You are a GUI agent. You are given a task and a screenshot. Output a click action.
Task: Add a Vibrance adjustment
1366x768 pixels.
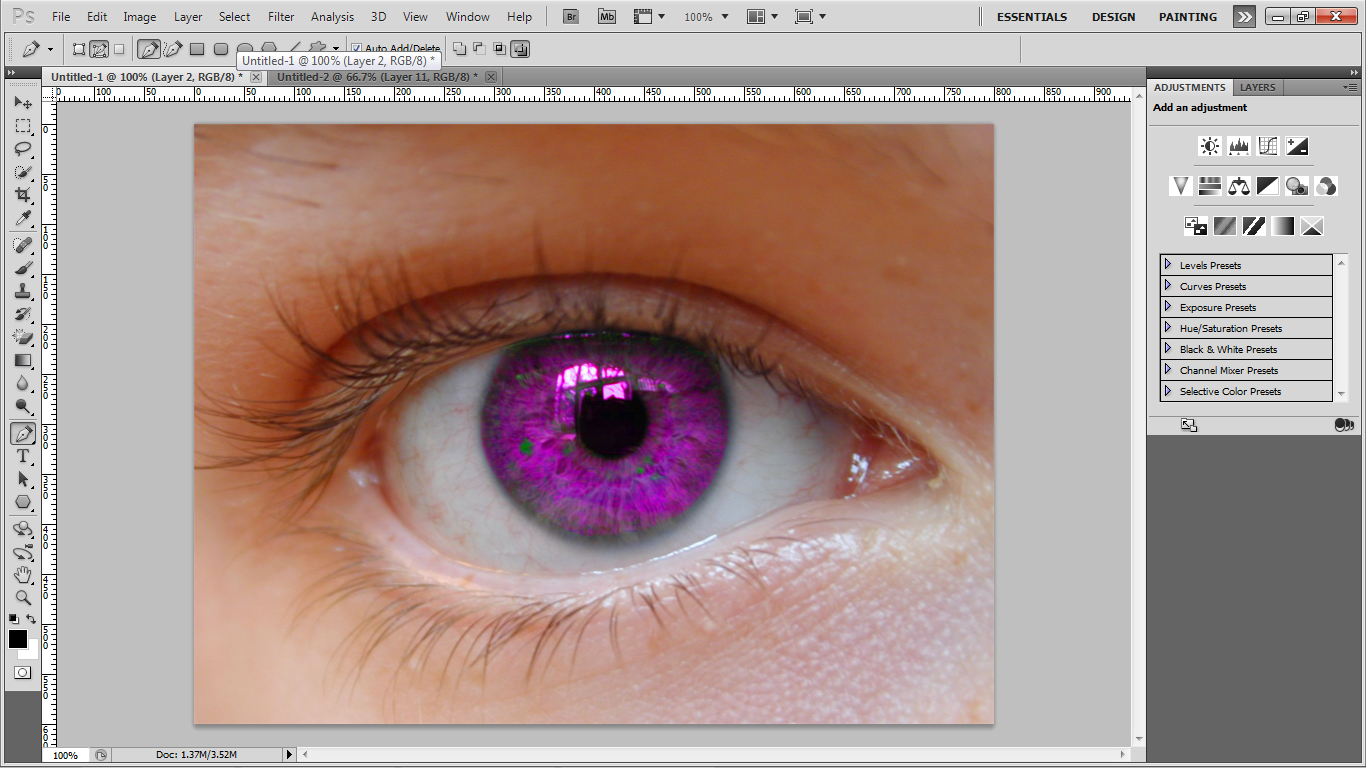click(1181, 186)
